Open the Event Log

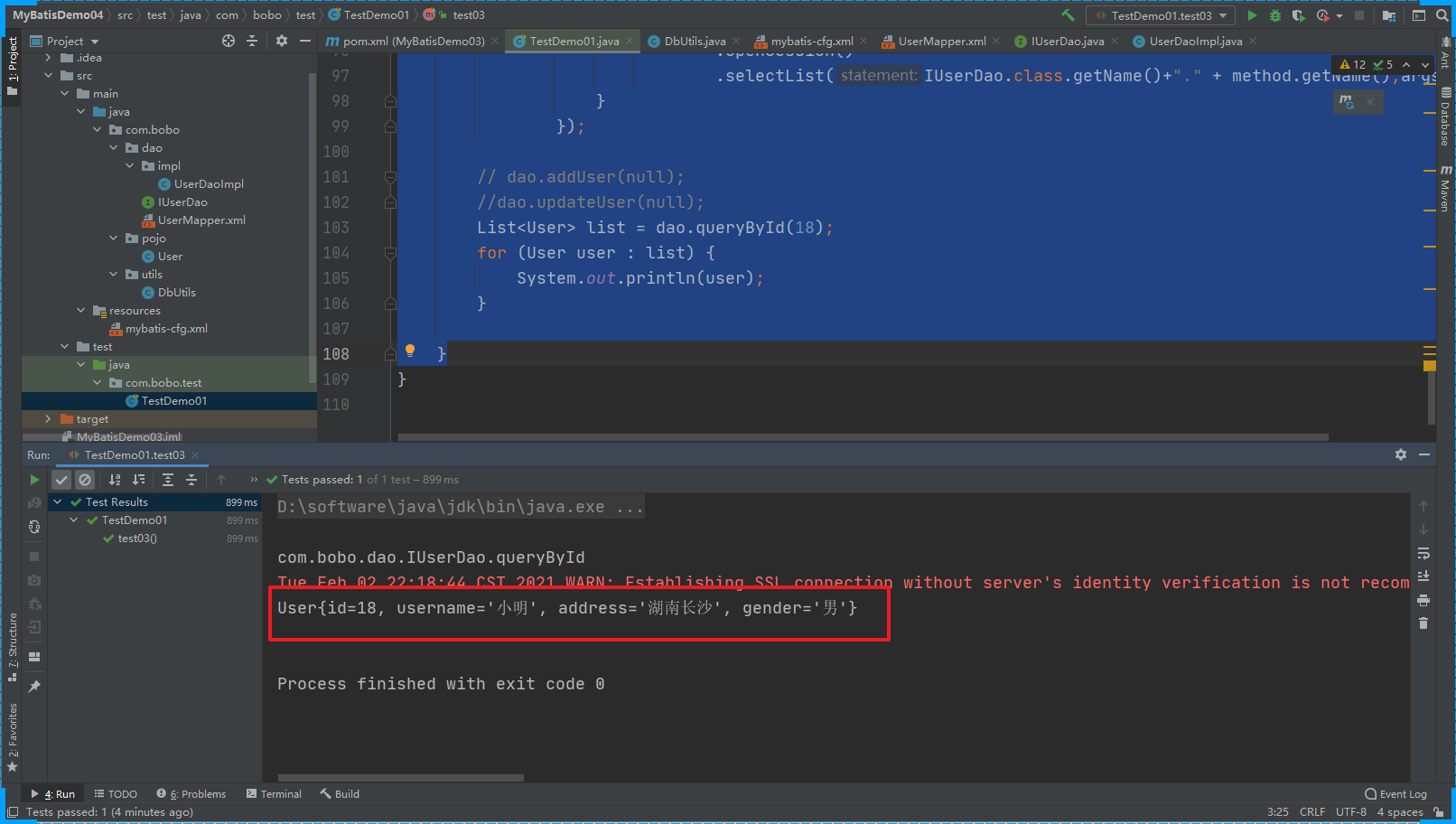pos(1395,794)
